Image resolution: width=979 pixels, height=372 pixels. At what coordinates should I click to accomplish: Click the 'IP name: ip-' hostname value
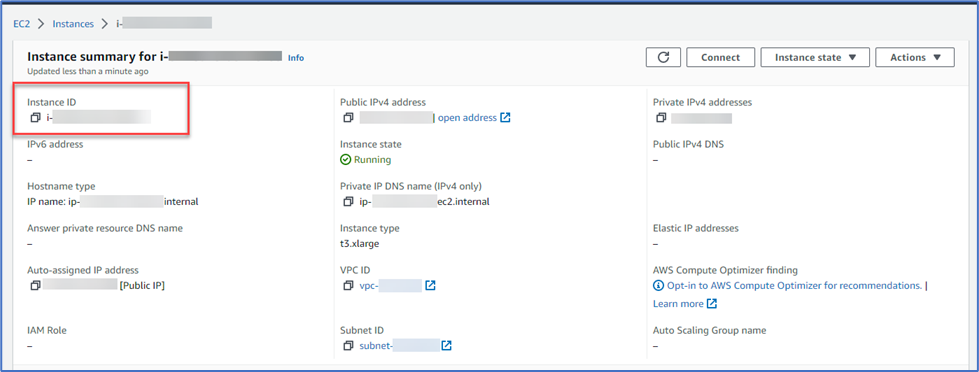click(x=113, y=202)
